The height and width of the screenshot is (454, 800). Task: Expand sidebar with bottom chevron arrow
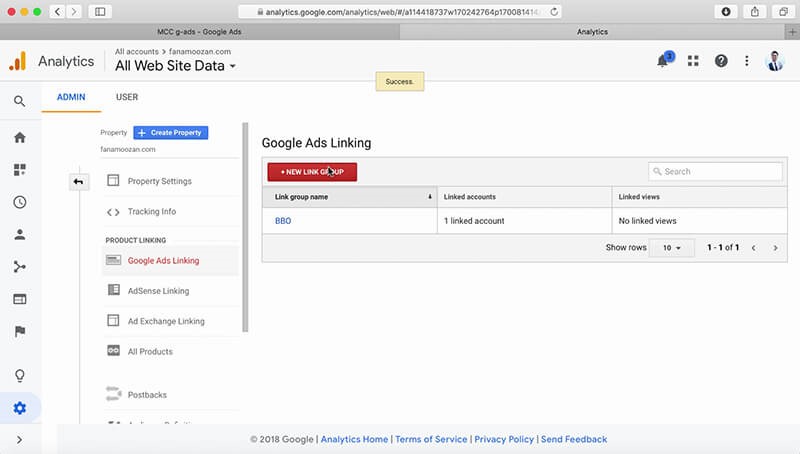19,440
